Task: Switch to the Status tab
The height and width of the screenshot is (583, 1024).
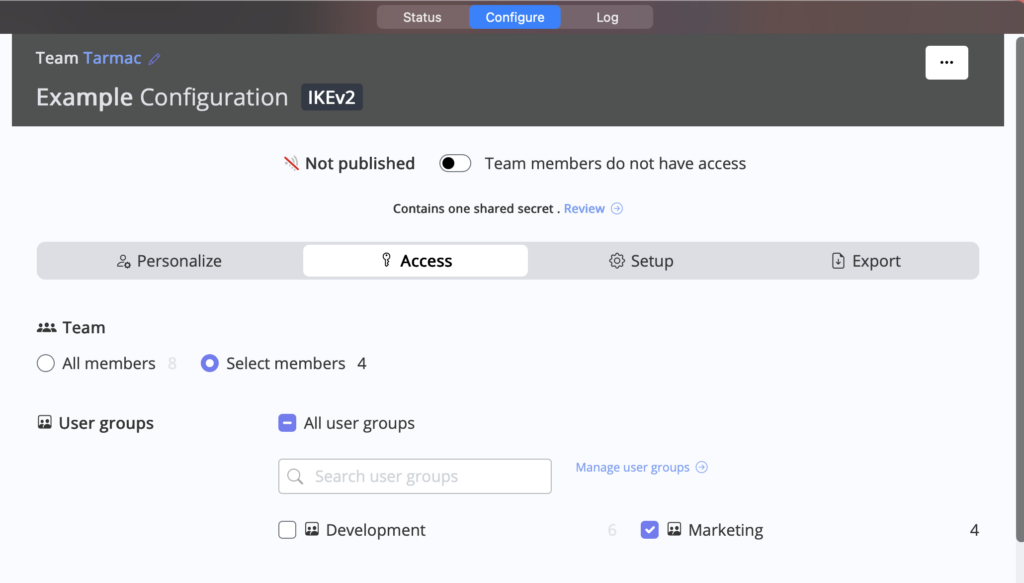Action: click(421, 17)
